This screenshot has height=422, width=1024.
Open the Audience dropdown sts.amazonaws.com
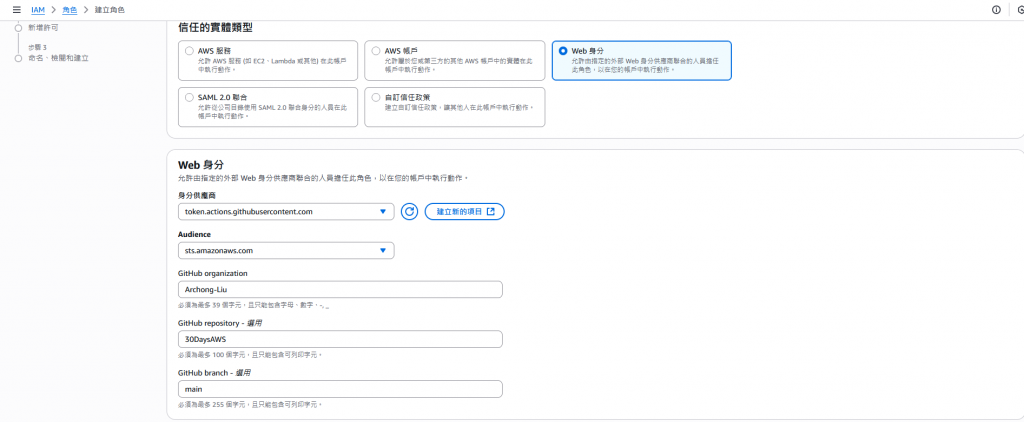click(286, 250)
